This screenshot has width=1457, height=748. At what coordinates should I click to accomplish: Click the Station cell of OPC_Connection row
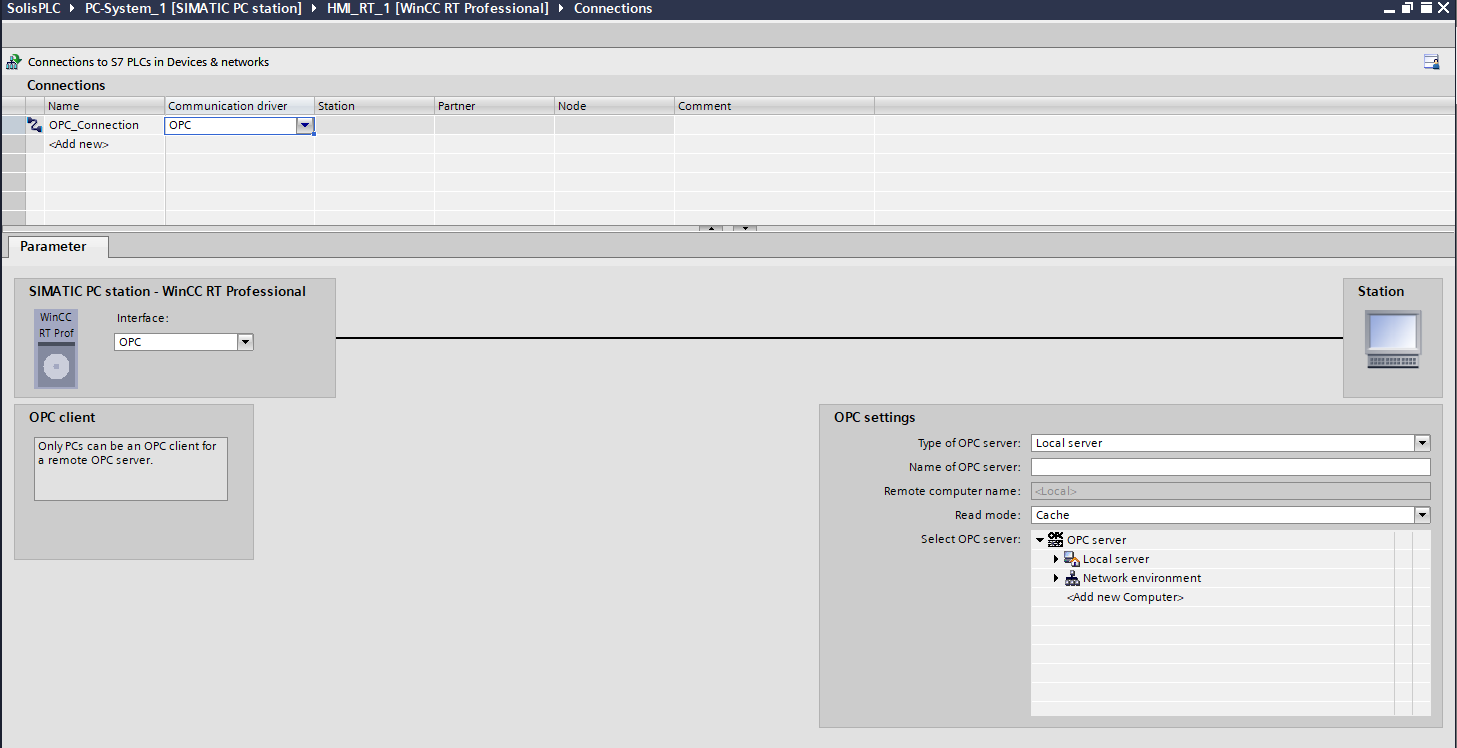[374, 126]
